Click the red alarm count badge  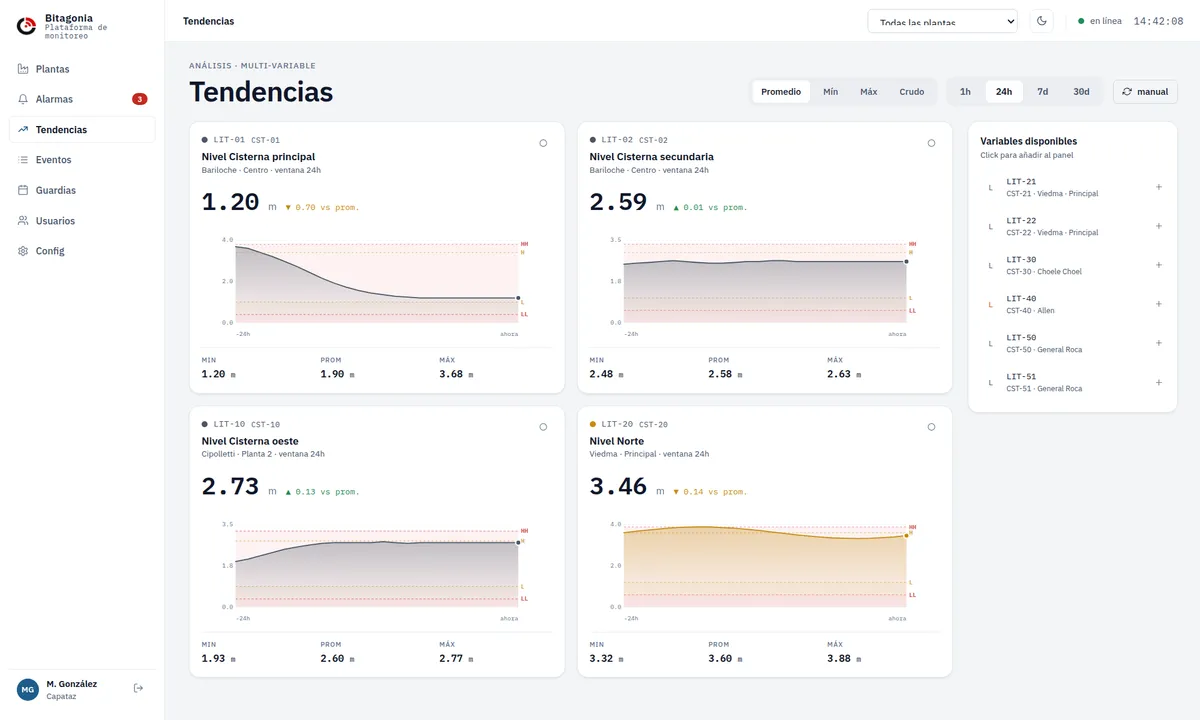click(x=140, y=99)
